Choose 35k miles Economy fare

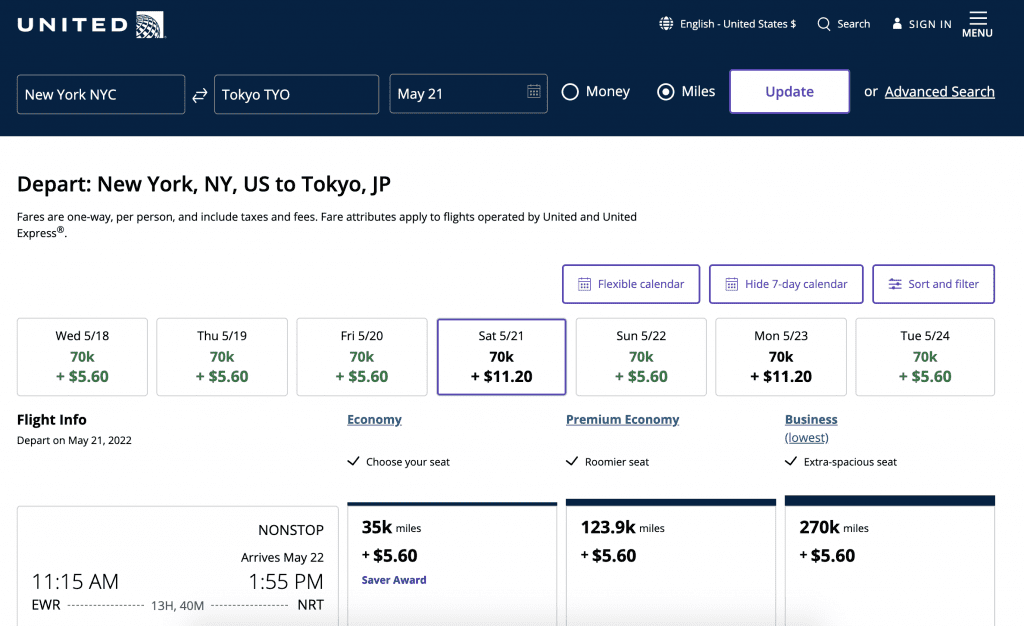452,565
